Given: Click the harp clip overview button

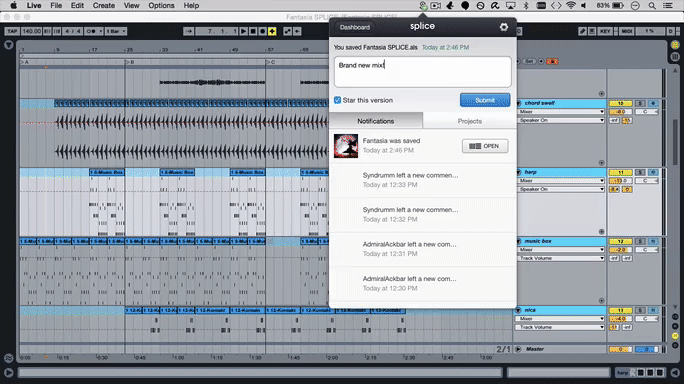Looking at the screenshot, I should coord(622,373).
